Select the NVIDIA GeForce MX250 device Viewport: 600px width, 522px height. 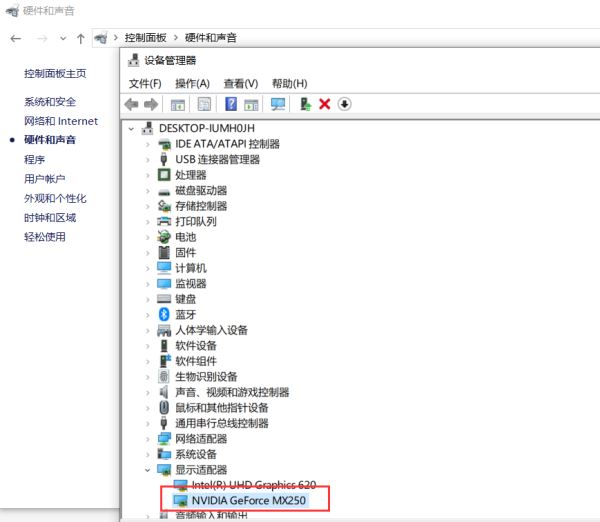click(x=248, y=500)
